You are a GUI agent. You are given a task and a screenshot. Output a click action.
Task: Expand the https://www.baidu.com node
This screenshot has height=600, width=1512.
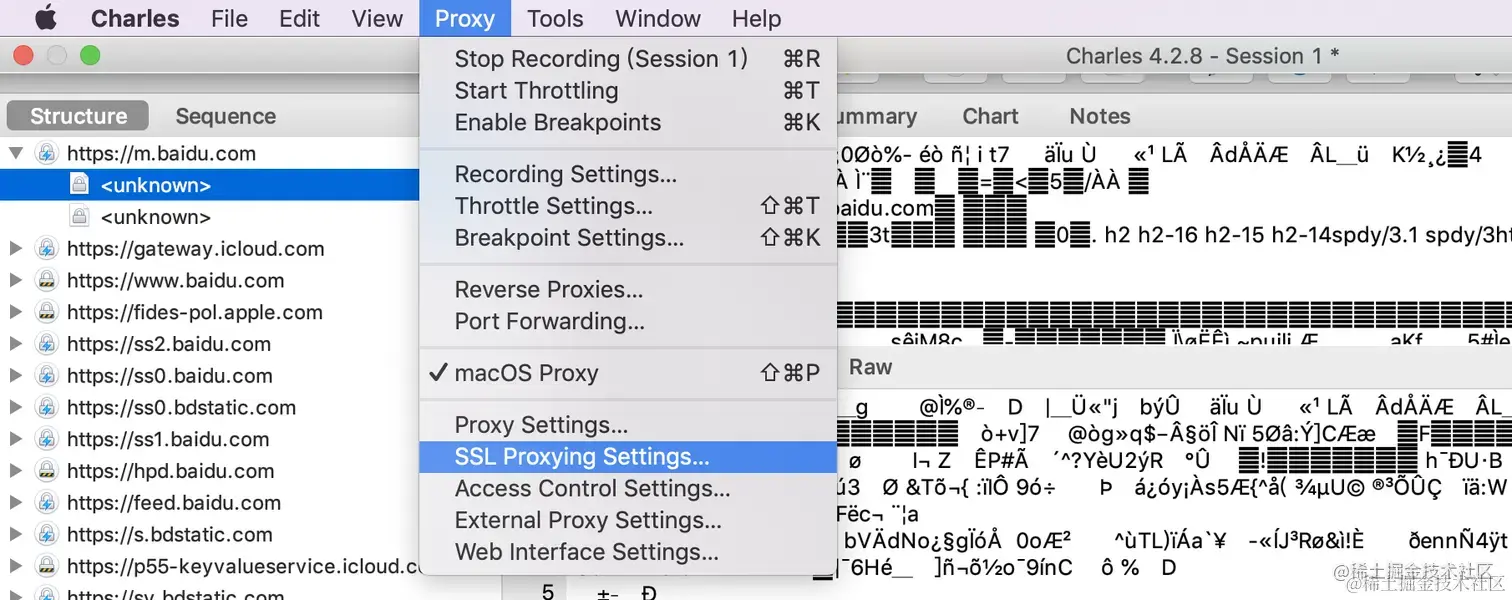pos(15,281)
